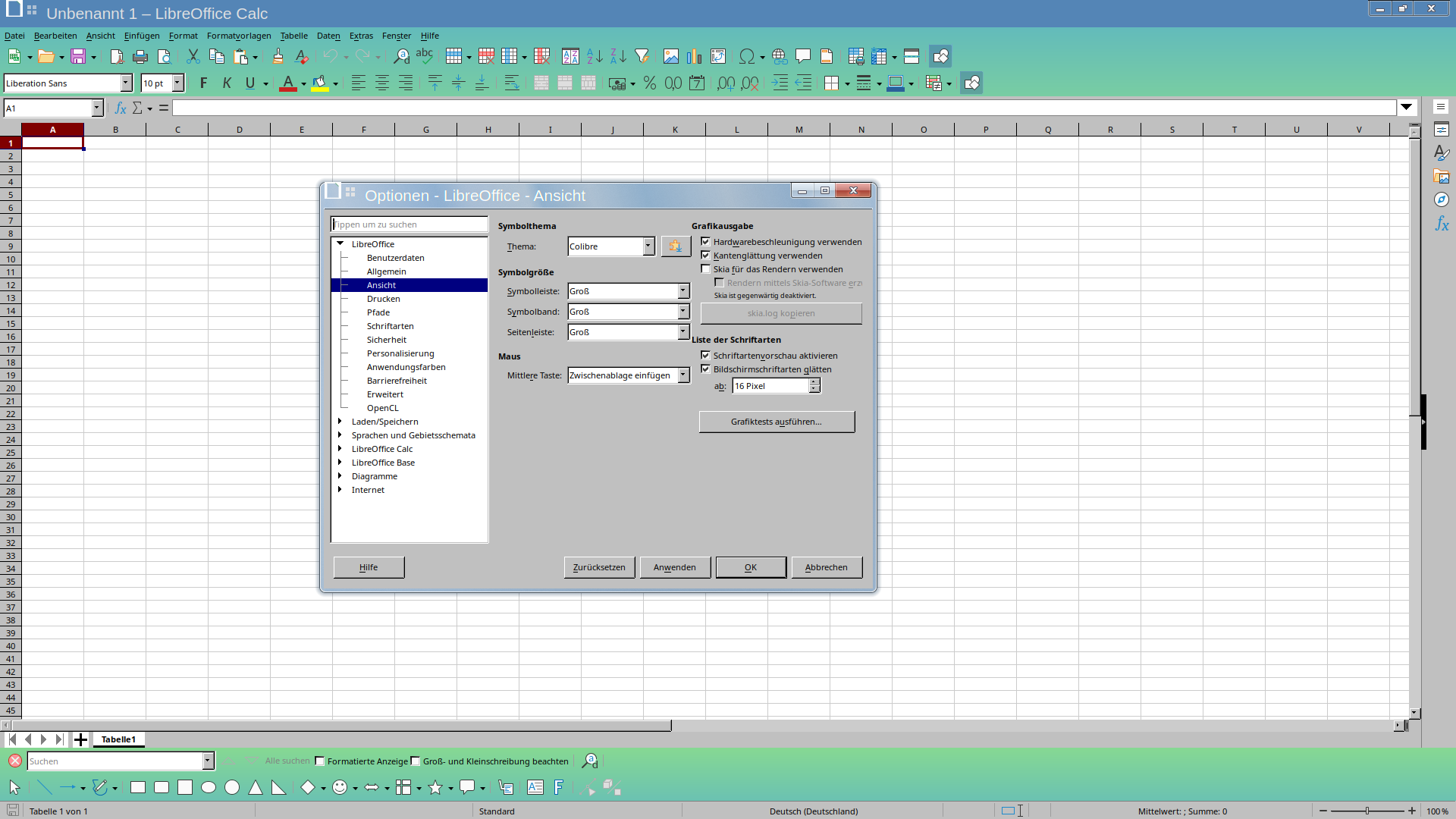Click the Insert hyperlink globe icon

(x=779, y=56)
